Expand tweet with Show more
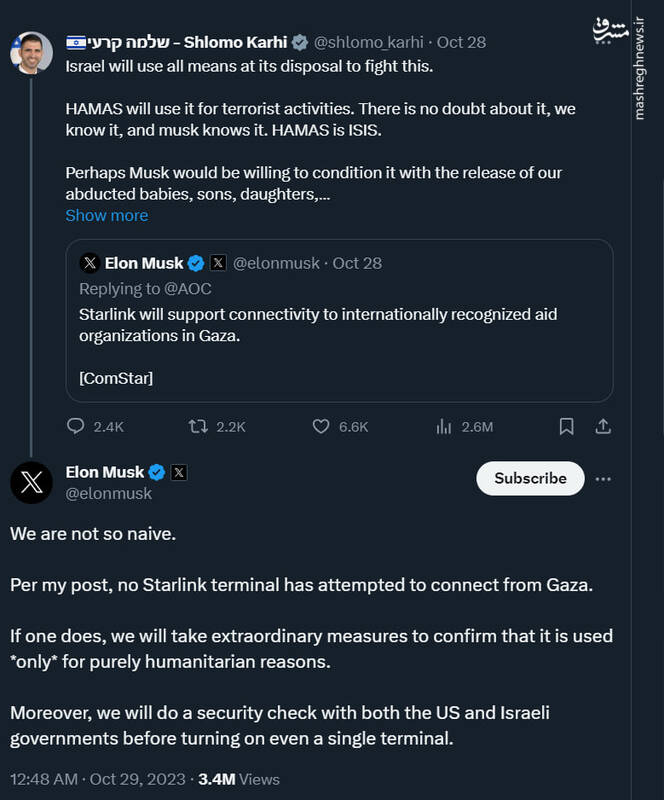 pyautogui.click(x=106, y=215)
